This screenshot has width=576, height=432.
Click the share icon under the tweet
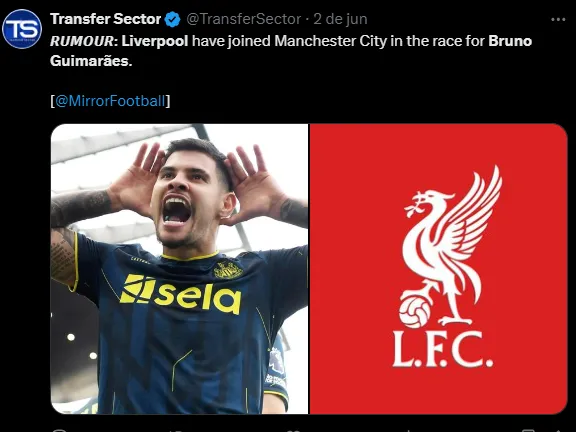click(x=558, y=431)
